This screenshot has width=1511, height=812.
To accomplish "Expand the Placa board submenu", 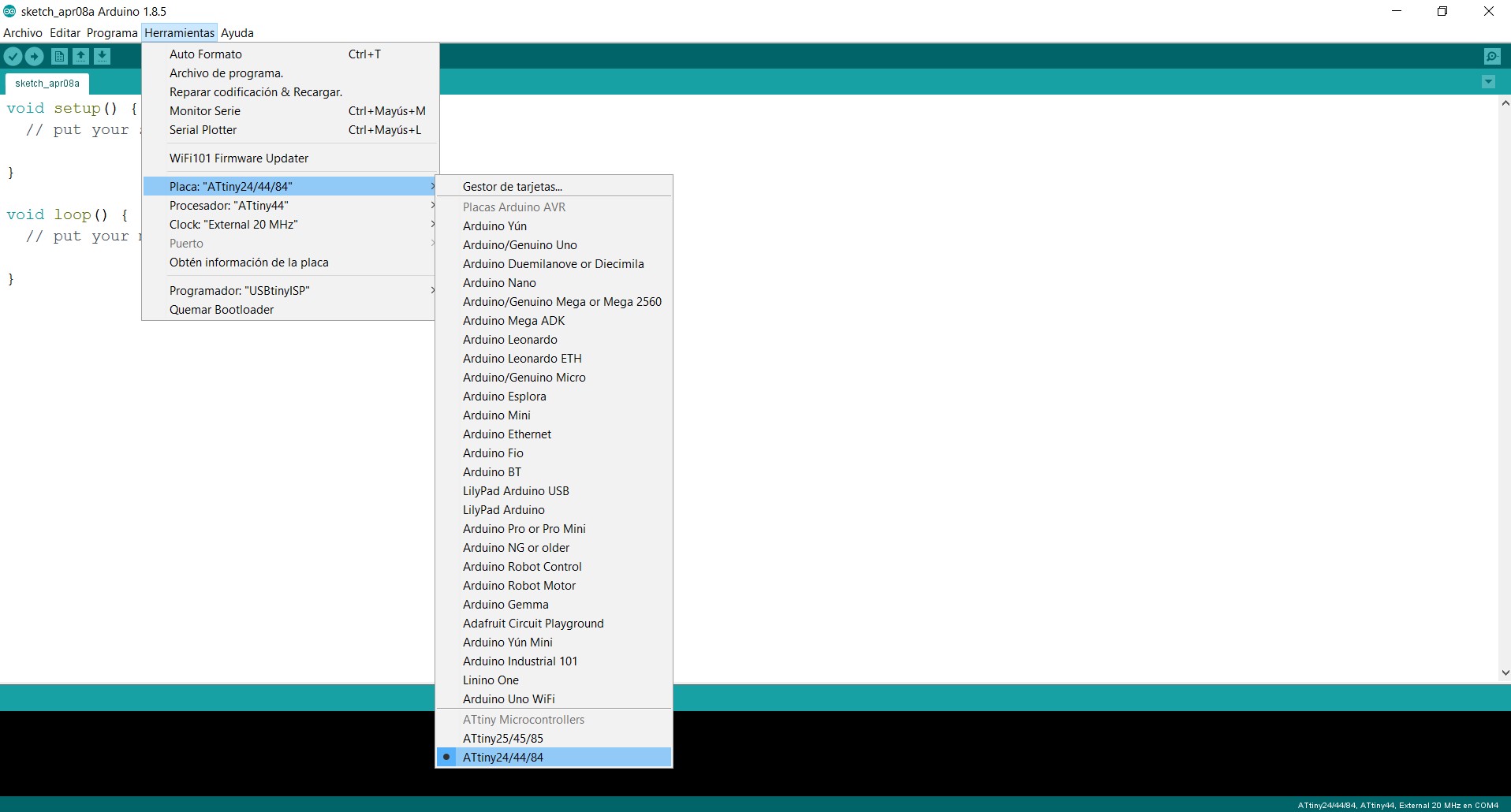I will (290, 187).
